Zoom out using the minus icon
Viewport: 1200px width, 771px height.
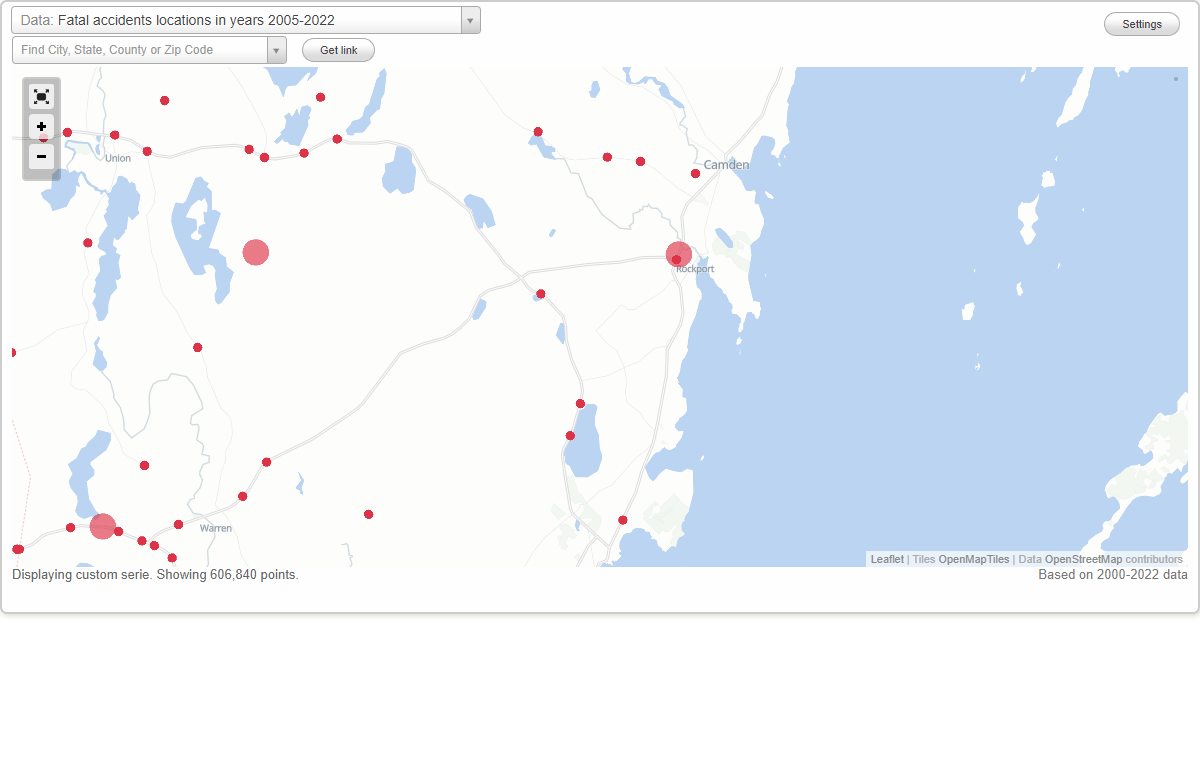pyautogui.click(x=41, y=157)
